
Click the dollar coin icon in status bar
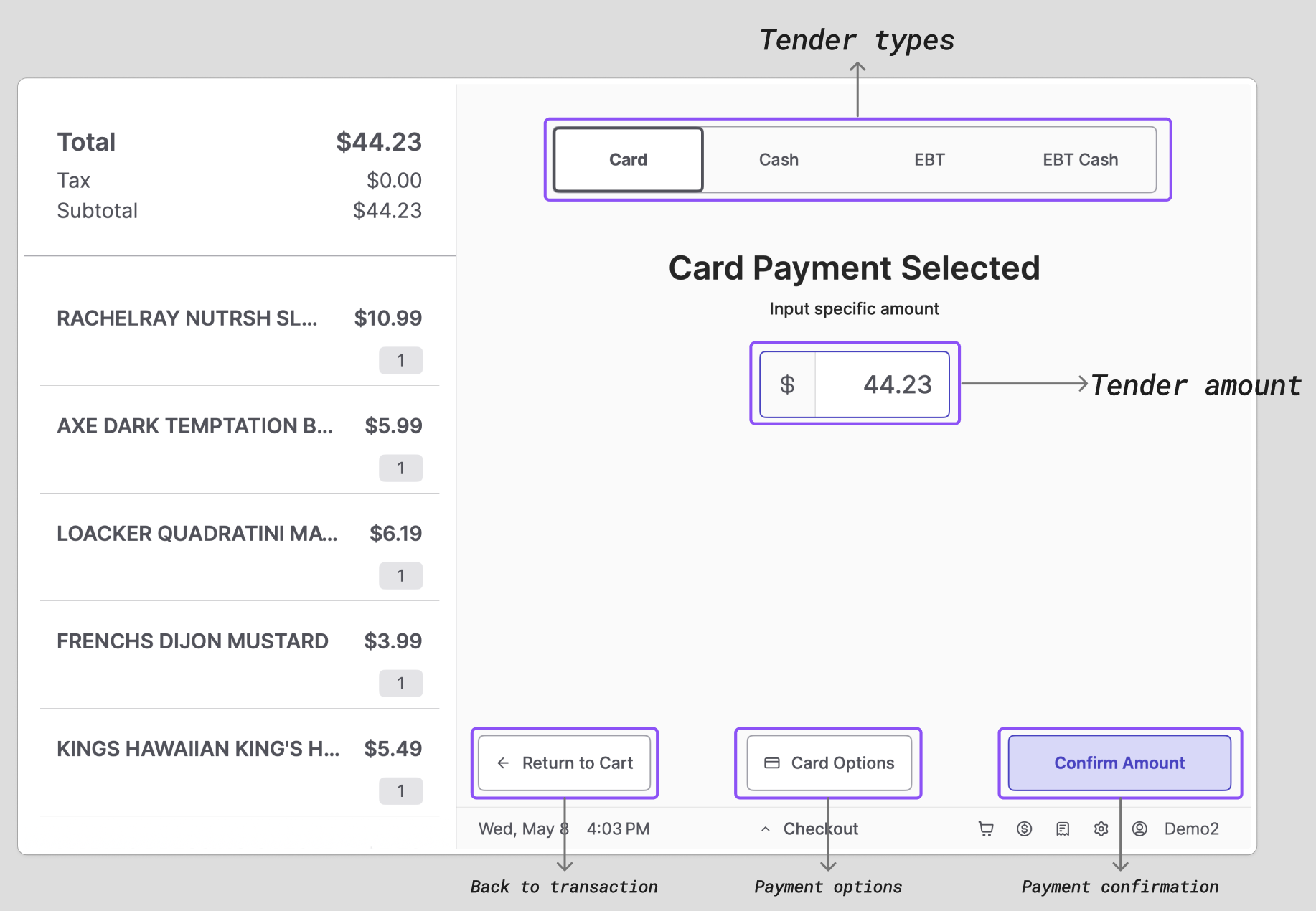[1025, 829]
